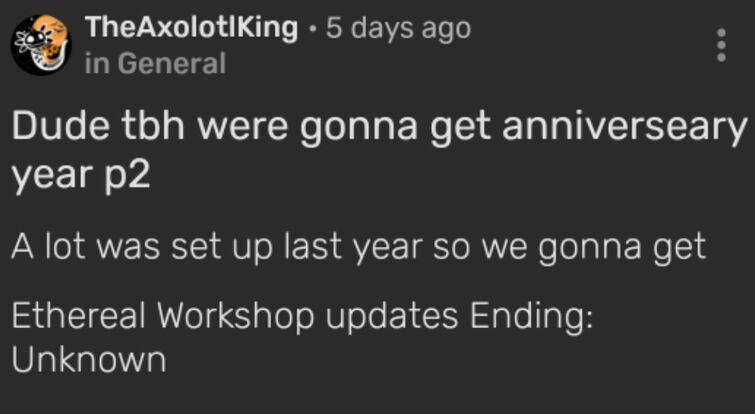Click the 'Ethereal Workshop updates Ending:' line
Image resolution: width=755 pixels, height=414 pixels.
(302, 317)
